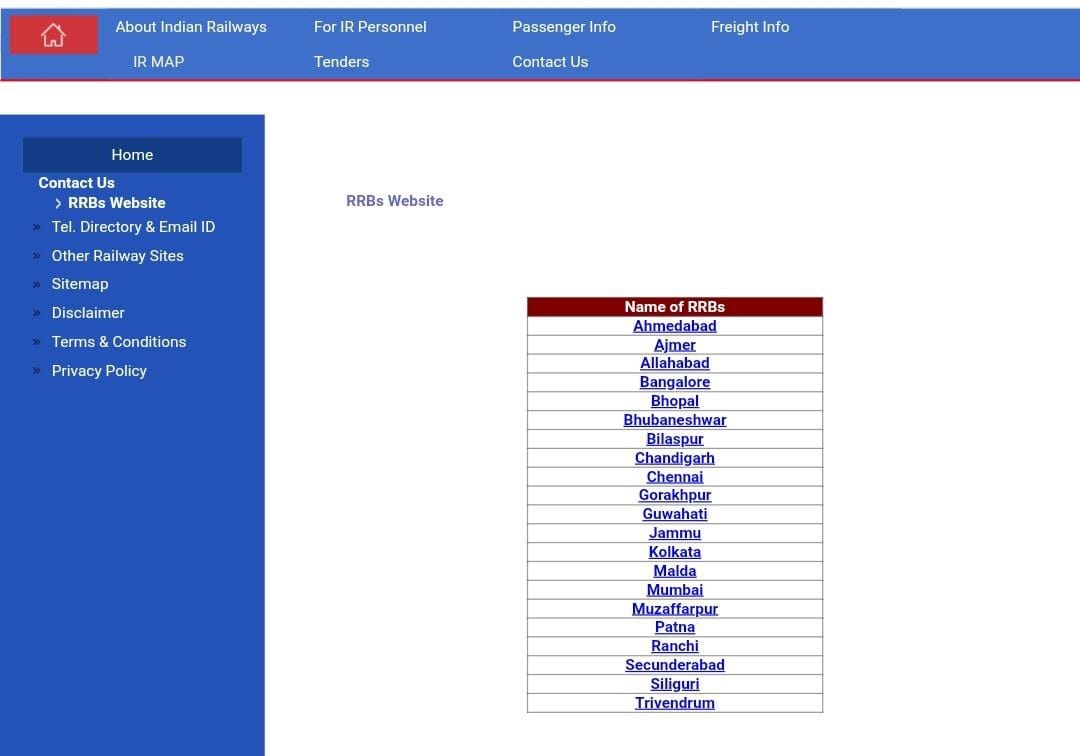Click the red home icon button
Image resolution: width=1080 pixels, height=756 pixels.
[x=54, y=35]
